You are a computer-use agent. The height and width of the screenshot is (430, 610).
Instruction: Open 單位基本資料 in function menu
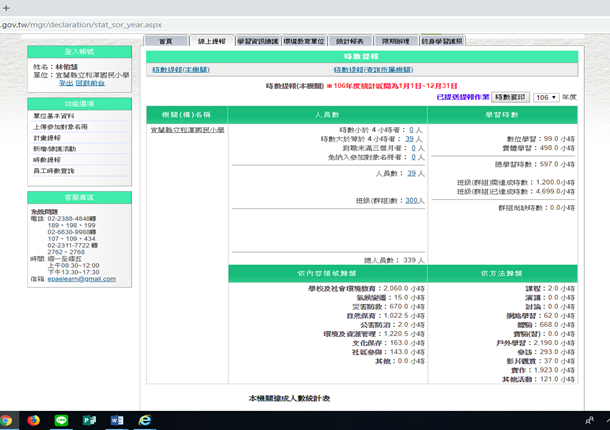(54, 116)
